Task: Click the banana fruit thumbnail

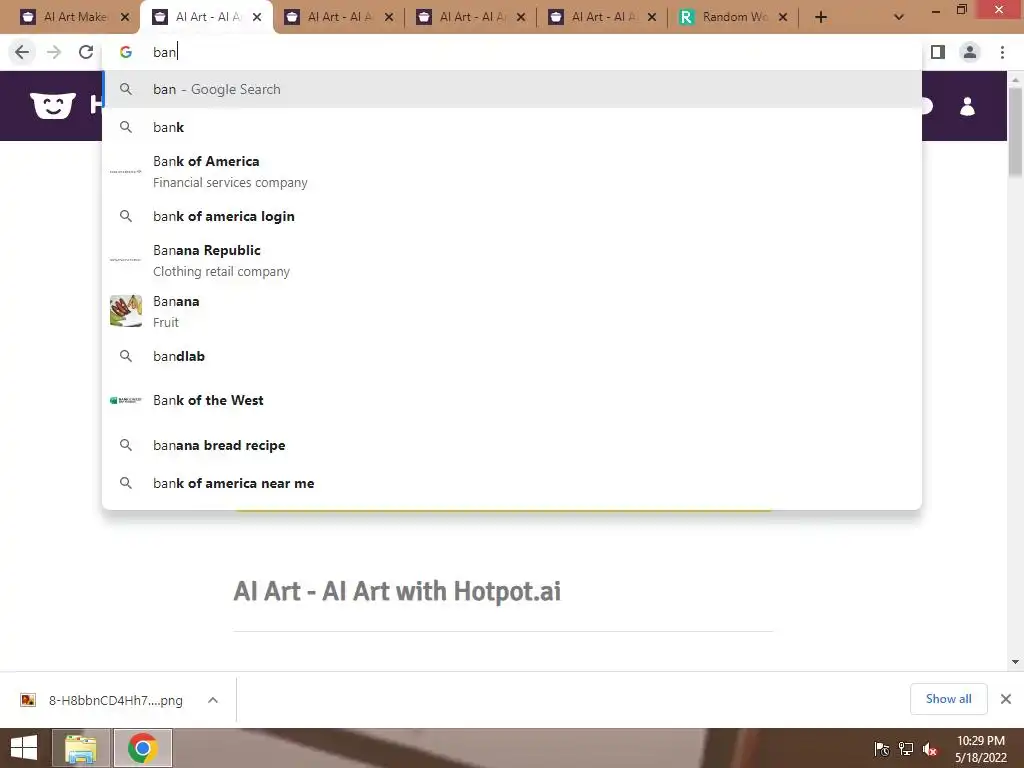Action: tap(126, 311)
